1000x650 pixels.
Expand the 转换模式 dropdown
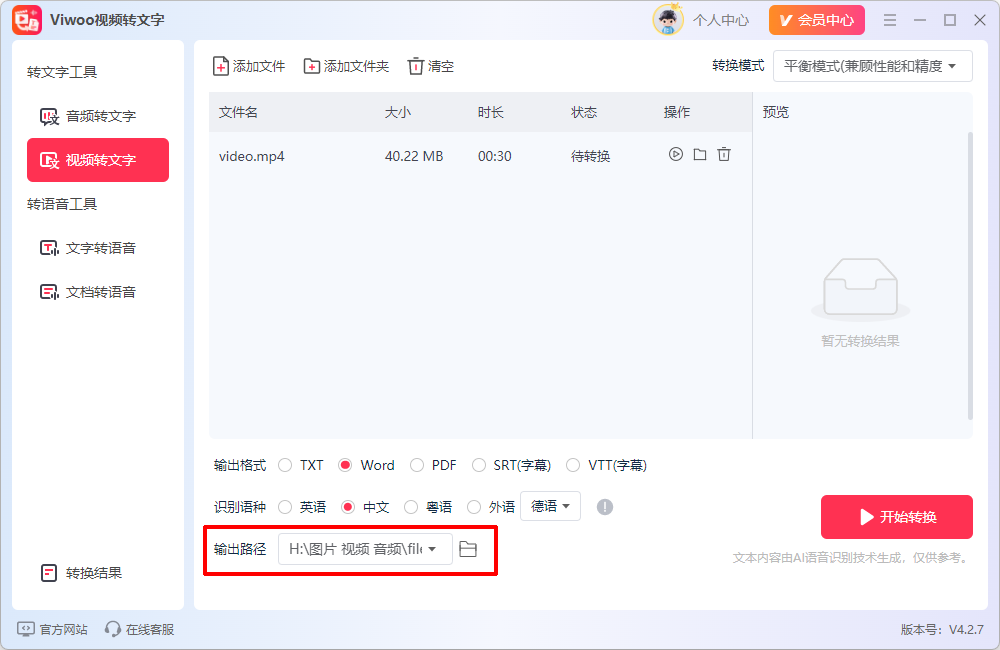872,66
